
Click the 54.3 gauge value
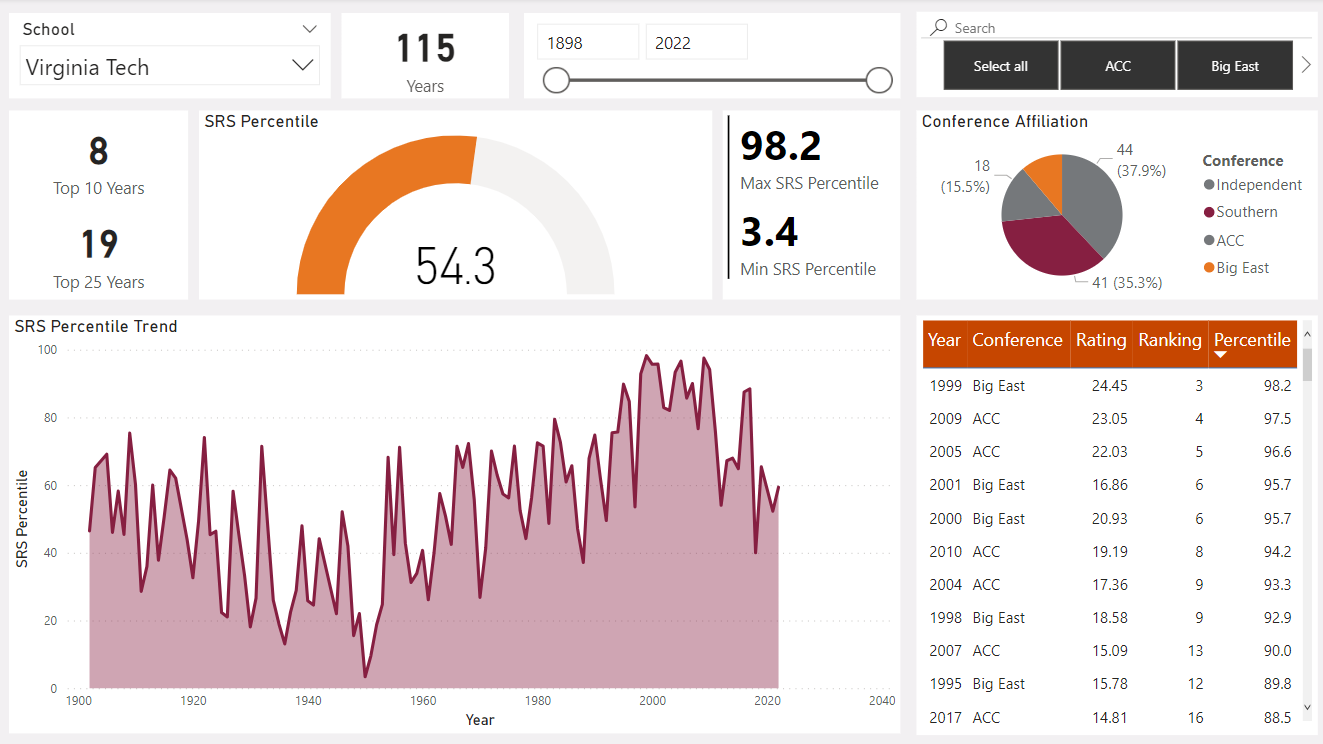point(456,266)
